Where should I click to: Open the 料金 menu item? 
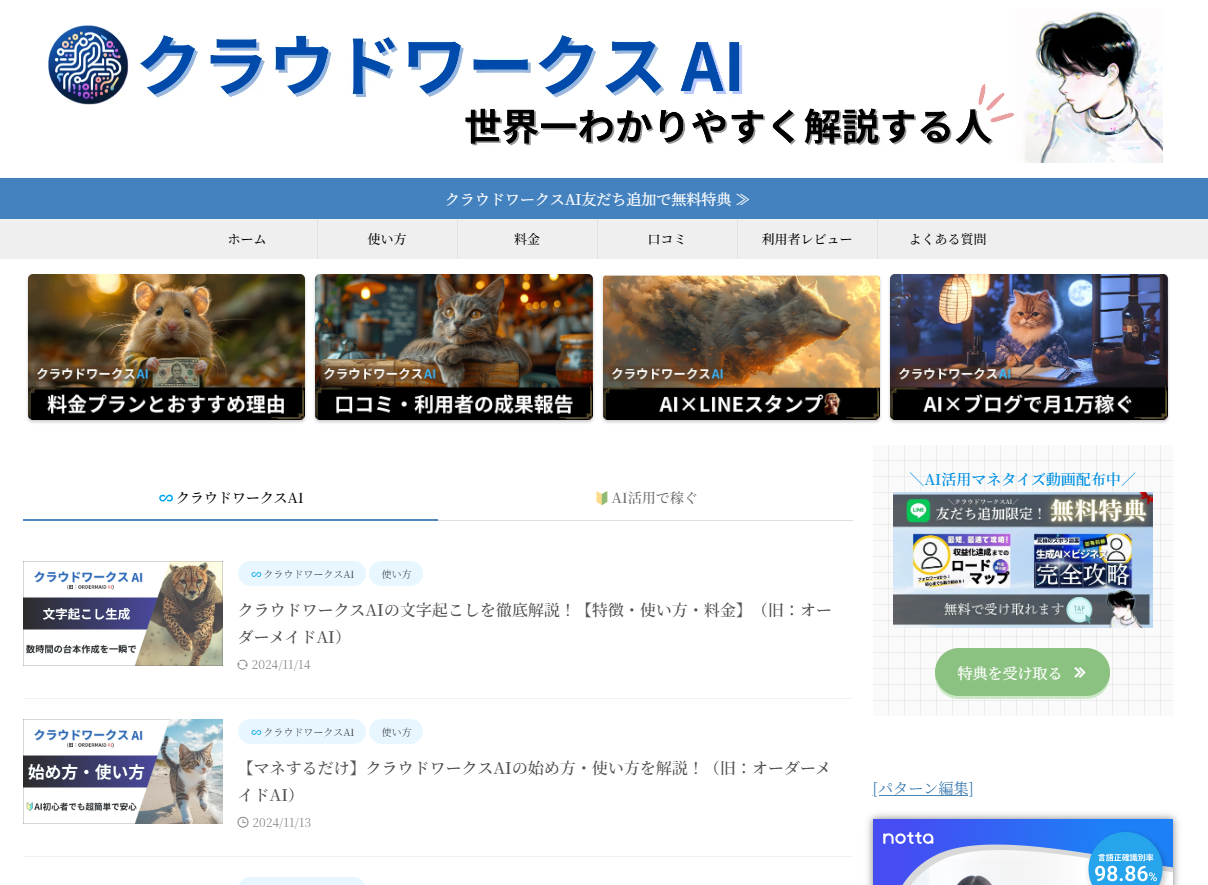[x=527, y=239]
